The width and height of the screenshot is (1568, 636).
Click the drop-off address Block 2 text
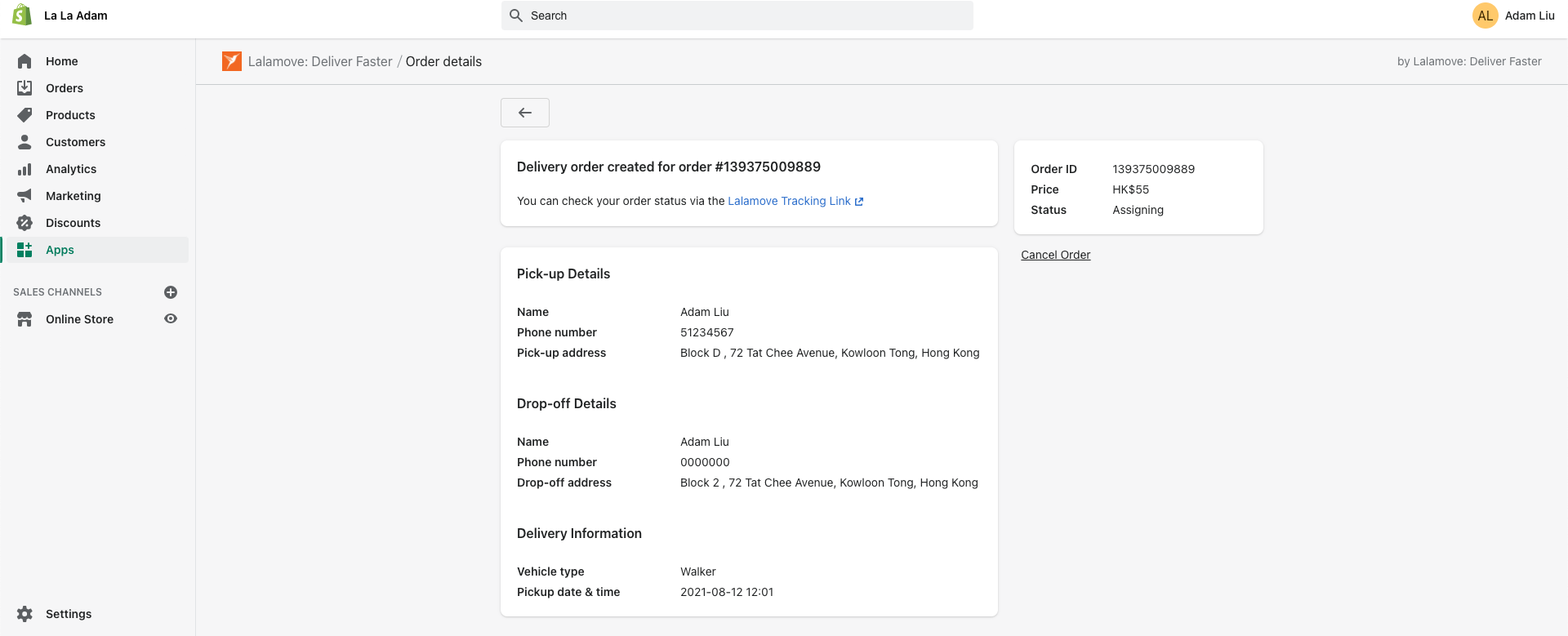point(829,483)
